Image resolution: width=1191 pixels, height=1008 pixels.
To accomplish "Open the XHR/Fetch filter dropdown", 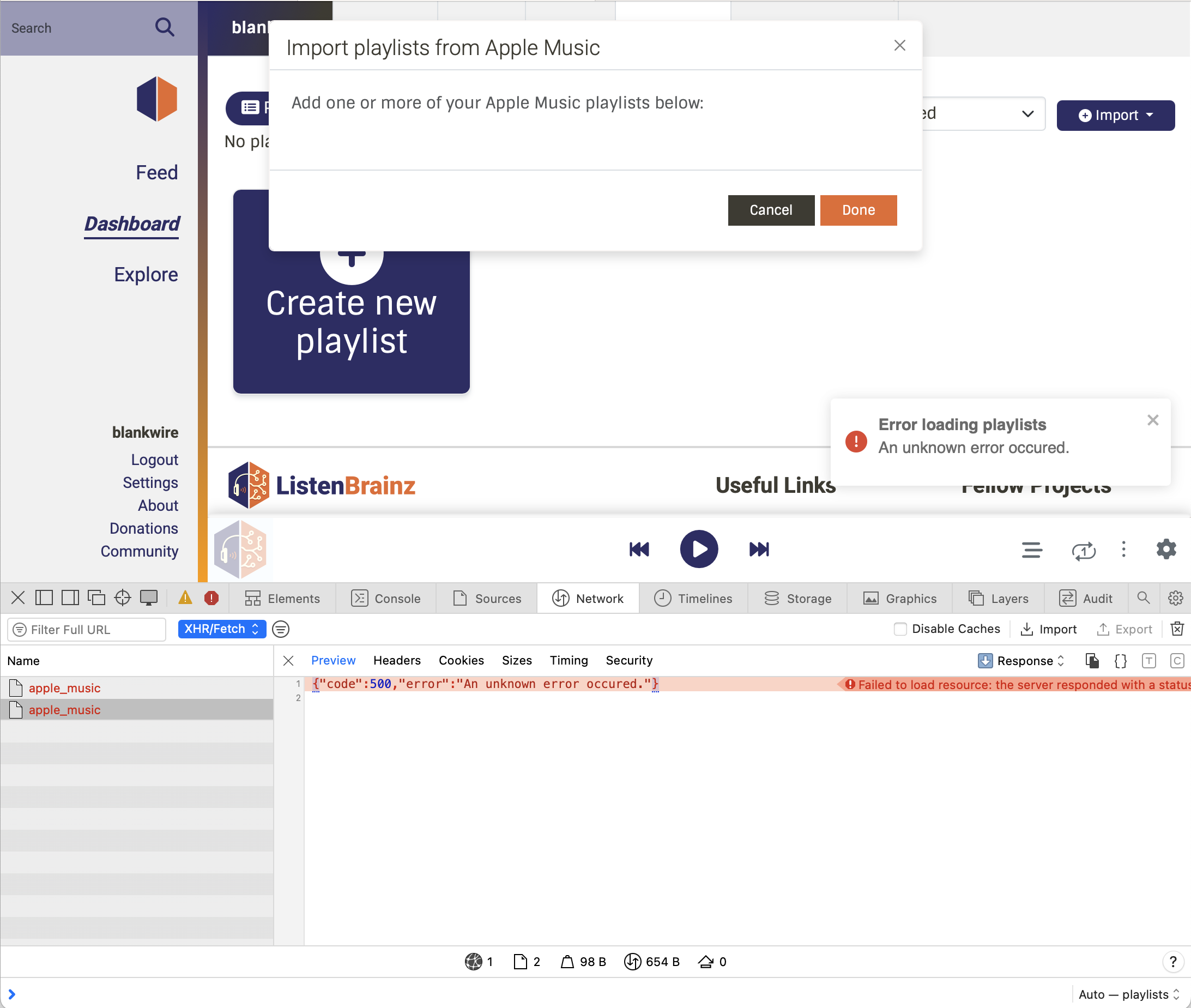I will pyautogui.click(x=222, y=629).
